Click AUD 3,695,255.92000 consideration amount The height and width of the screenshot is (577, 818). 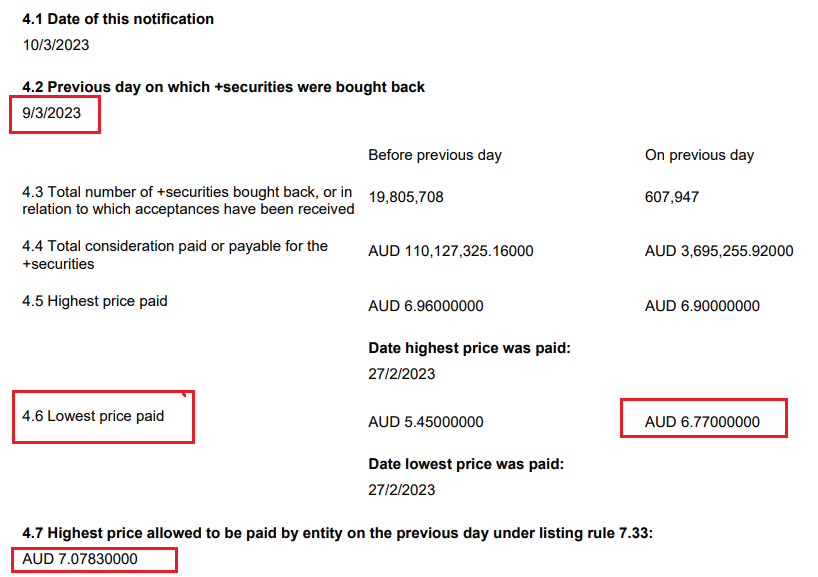719,251
